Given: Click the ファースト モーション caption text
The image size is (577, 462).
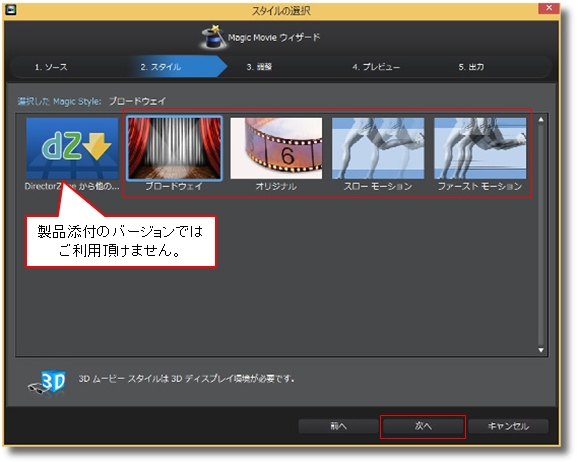Looking at the screenshot, I should pyautogui.click(x=480, y=186).
